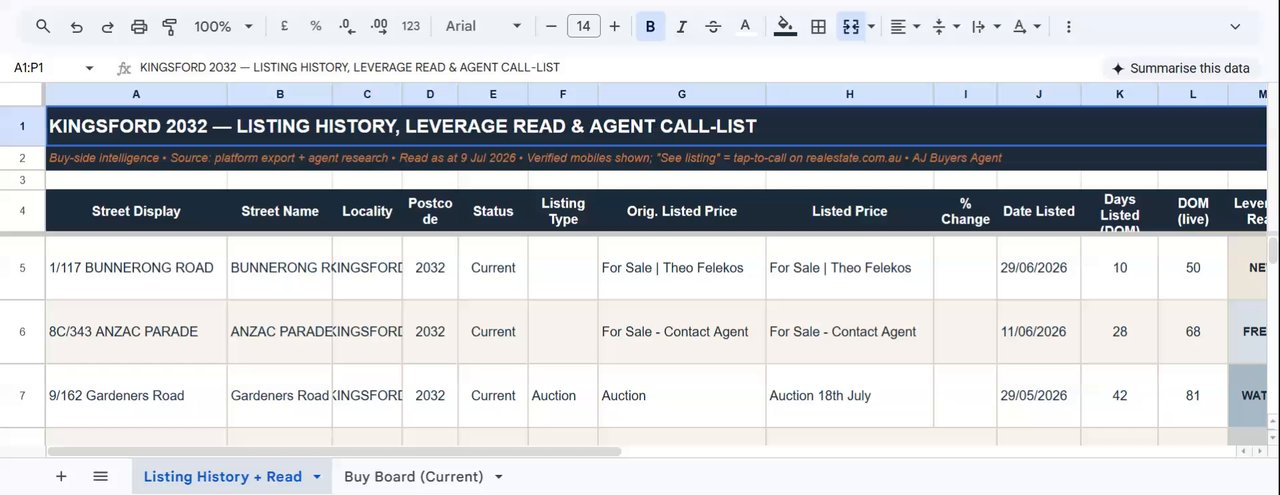Add a new sheet with plus button
Screen dimensions: 1280x495
(61, 477)
